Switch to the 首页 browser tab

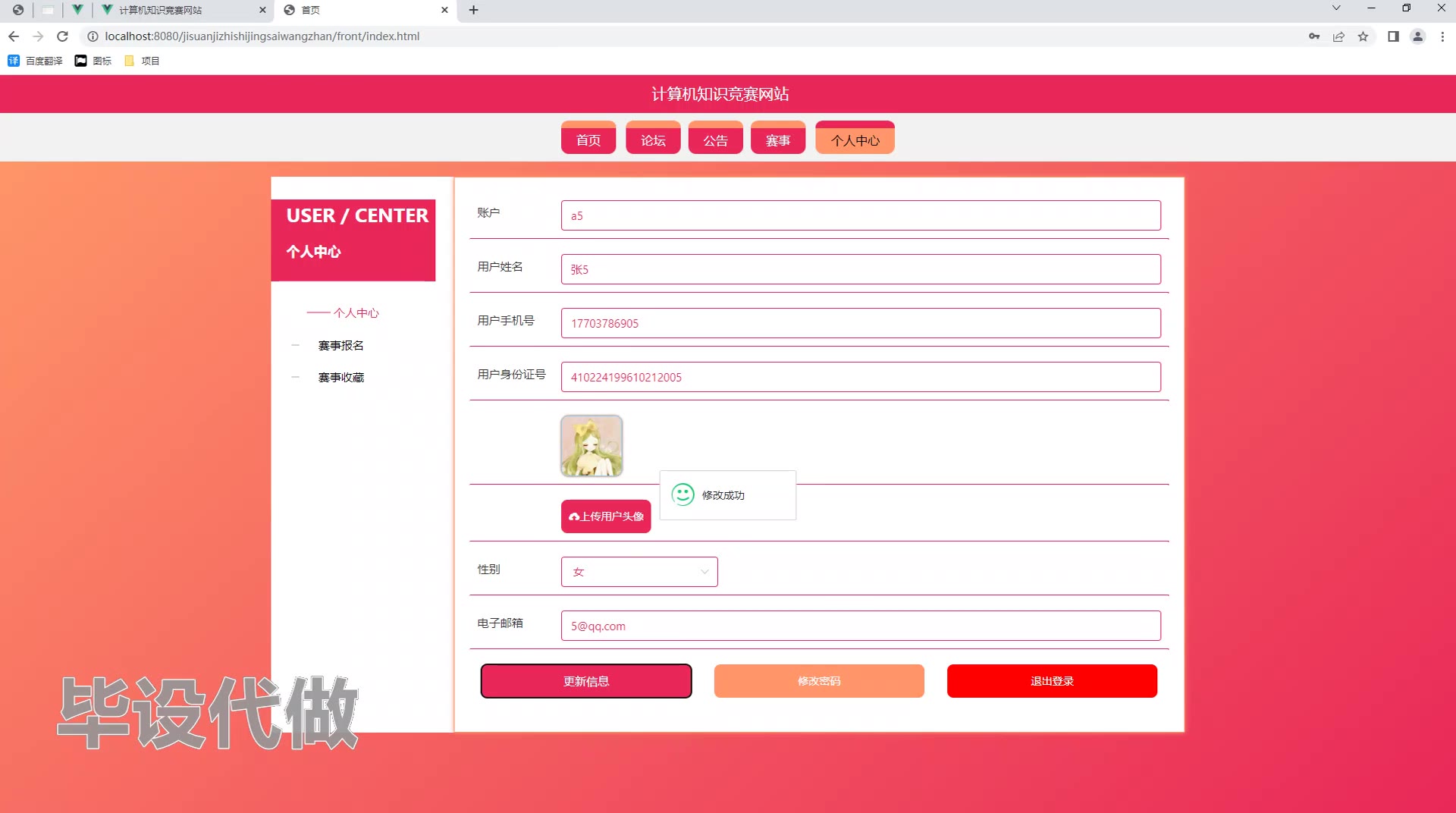[x=366, y=10]
